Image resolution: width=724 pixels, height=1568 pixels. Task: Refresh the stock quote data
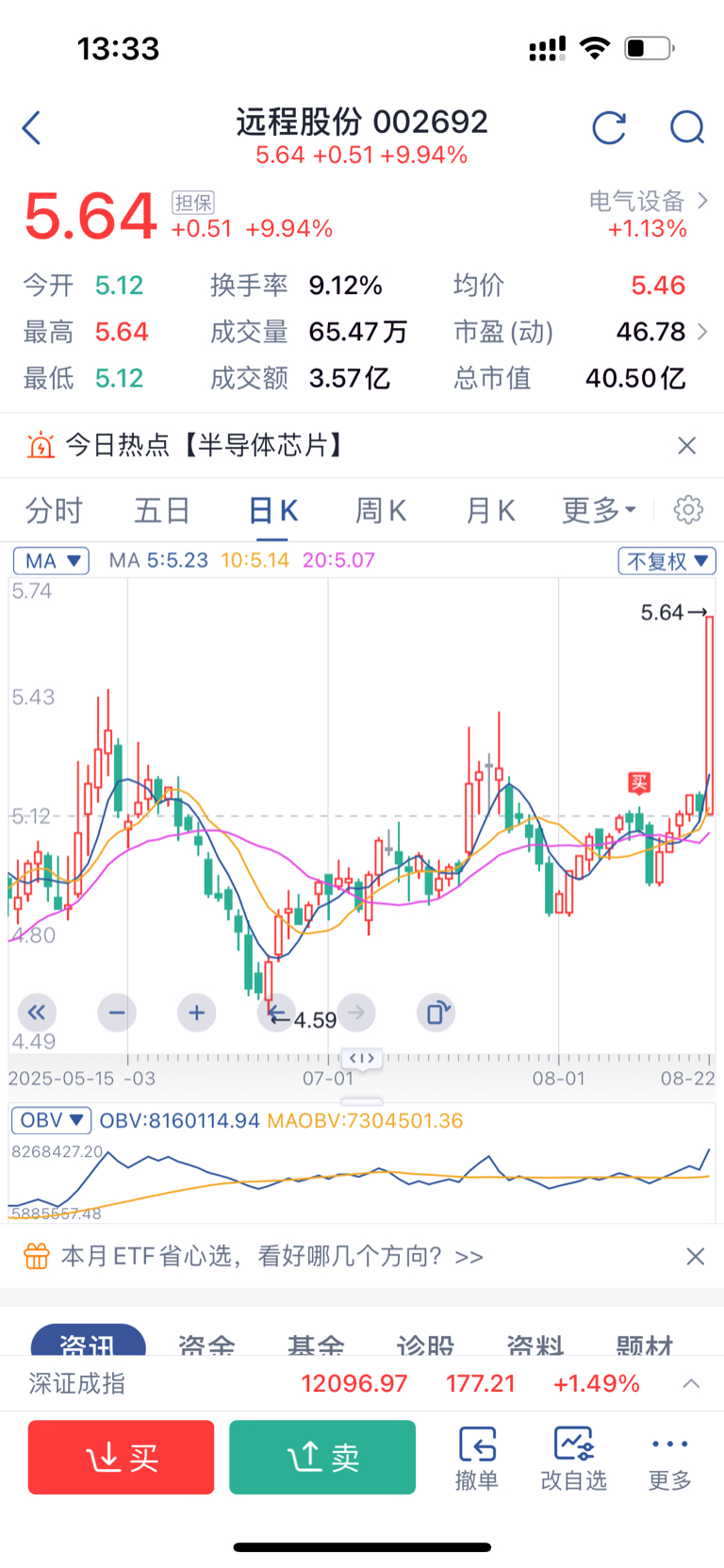click(x=609, y=127)
